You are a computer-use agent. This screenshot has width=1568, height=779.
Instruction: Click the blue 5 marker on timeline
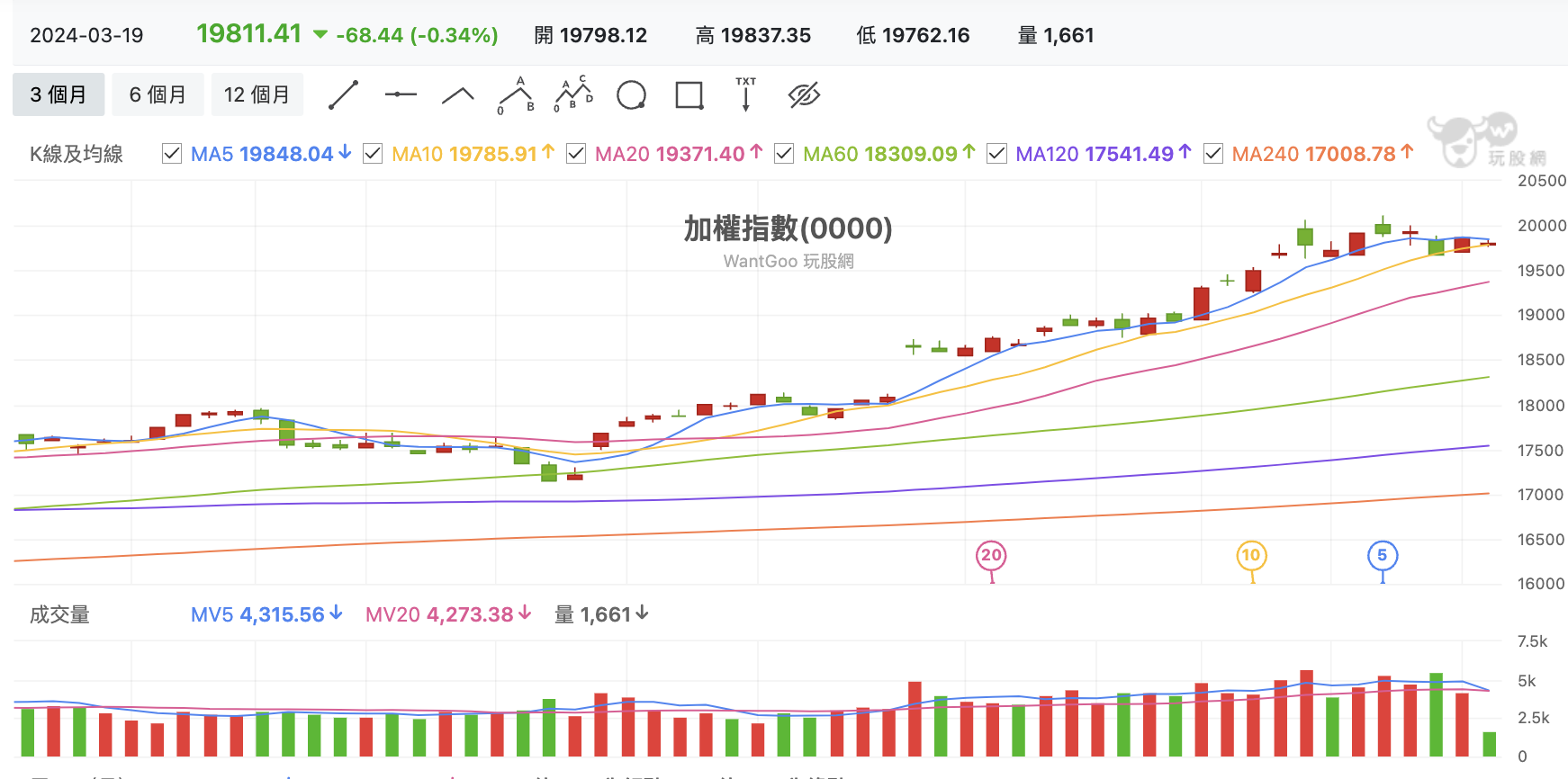click(1383, 556)
